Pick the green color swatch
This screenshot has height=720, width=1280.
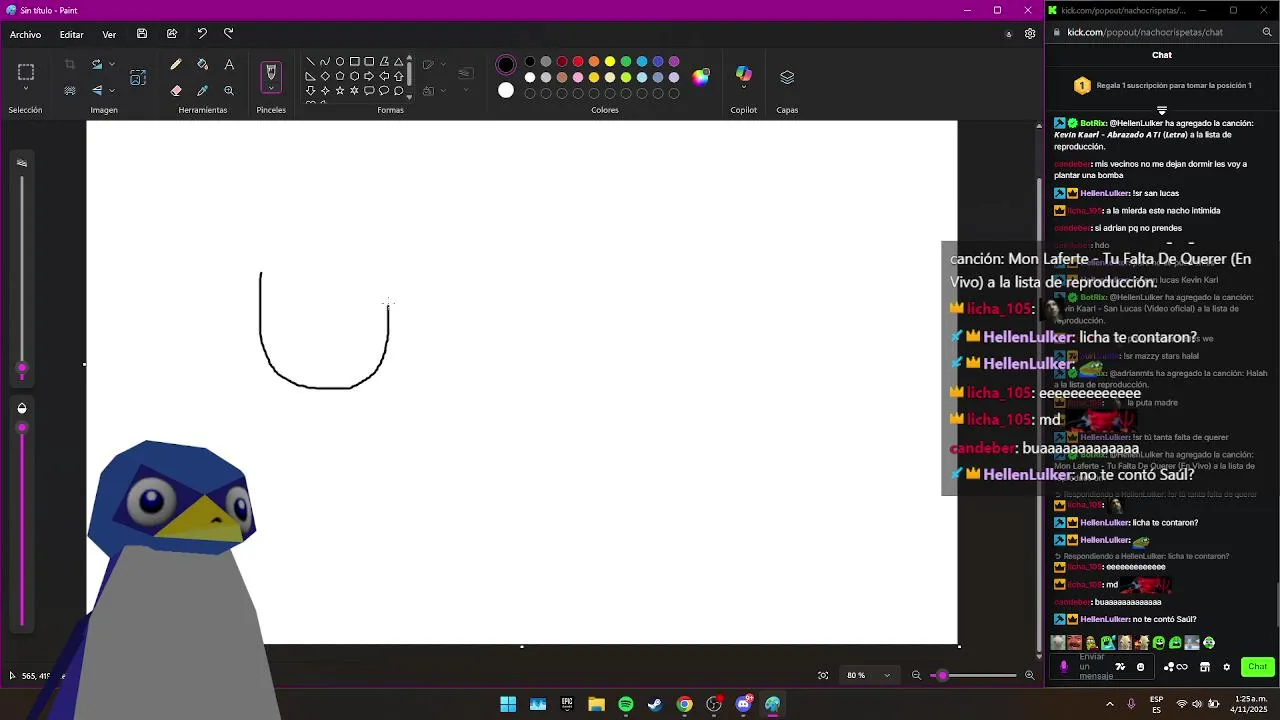(x=626, y=61)
